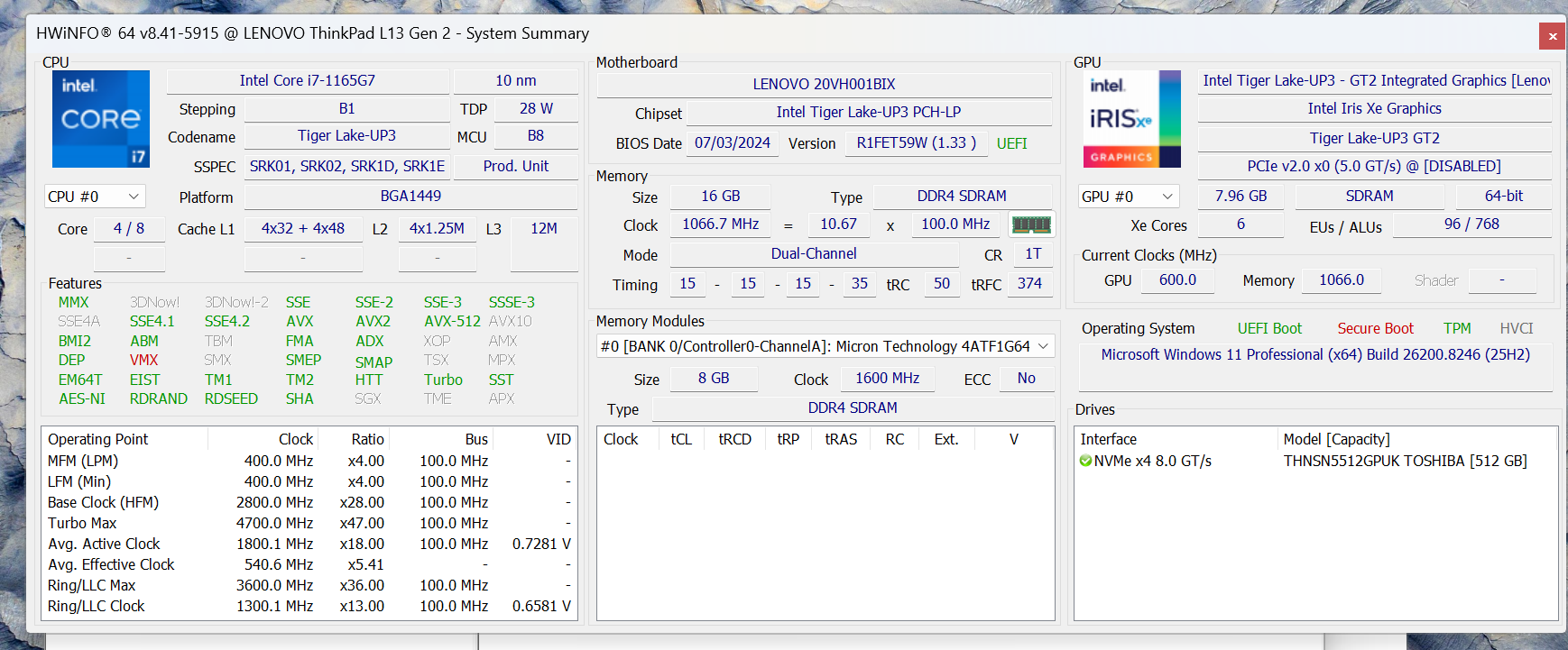Click the Intel Core i7 processor logo

(101, 119)
